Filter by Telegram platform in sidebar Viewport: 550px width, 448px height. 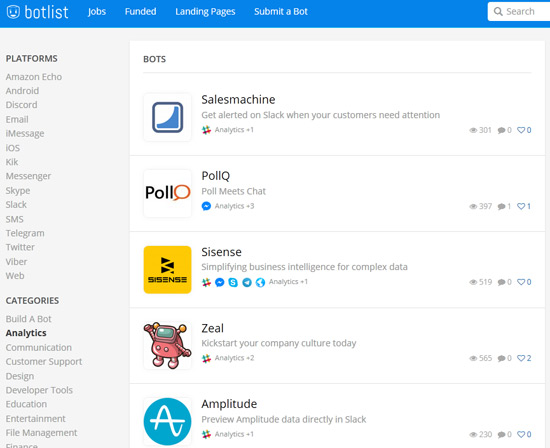click(x=25, y=233)
